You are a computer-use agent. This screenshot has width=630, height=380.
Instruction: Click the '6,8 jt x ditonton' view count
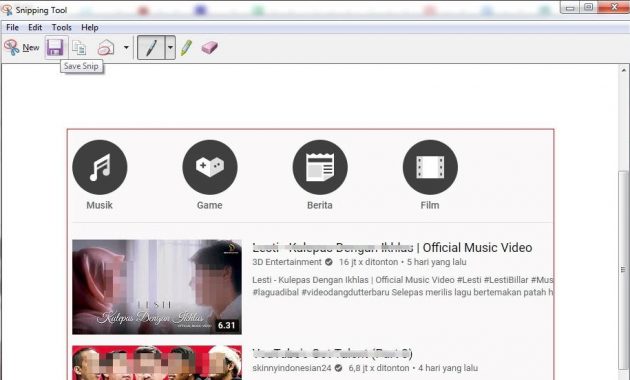pyautogui.click(x=378, y=368)
